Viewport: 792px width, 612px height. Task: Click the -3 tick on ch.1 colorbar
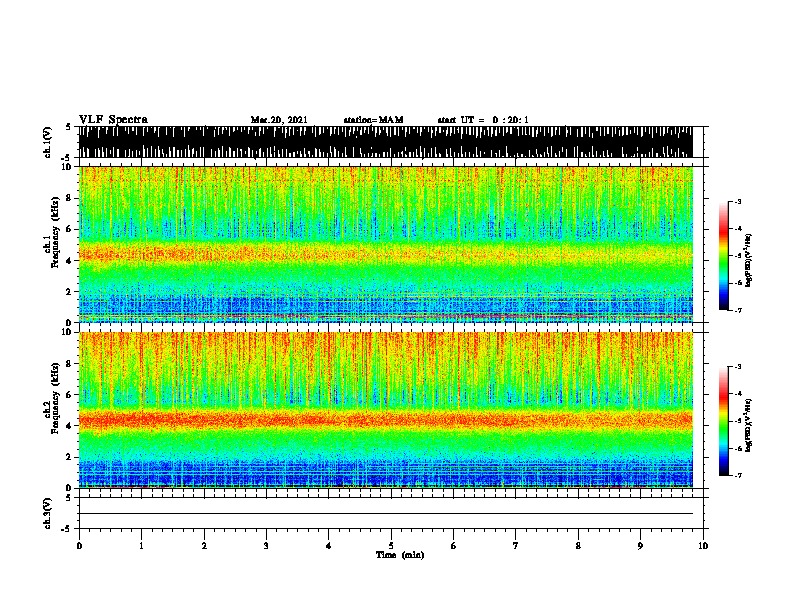pos(738,202)
